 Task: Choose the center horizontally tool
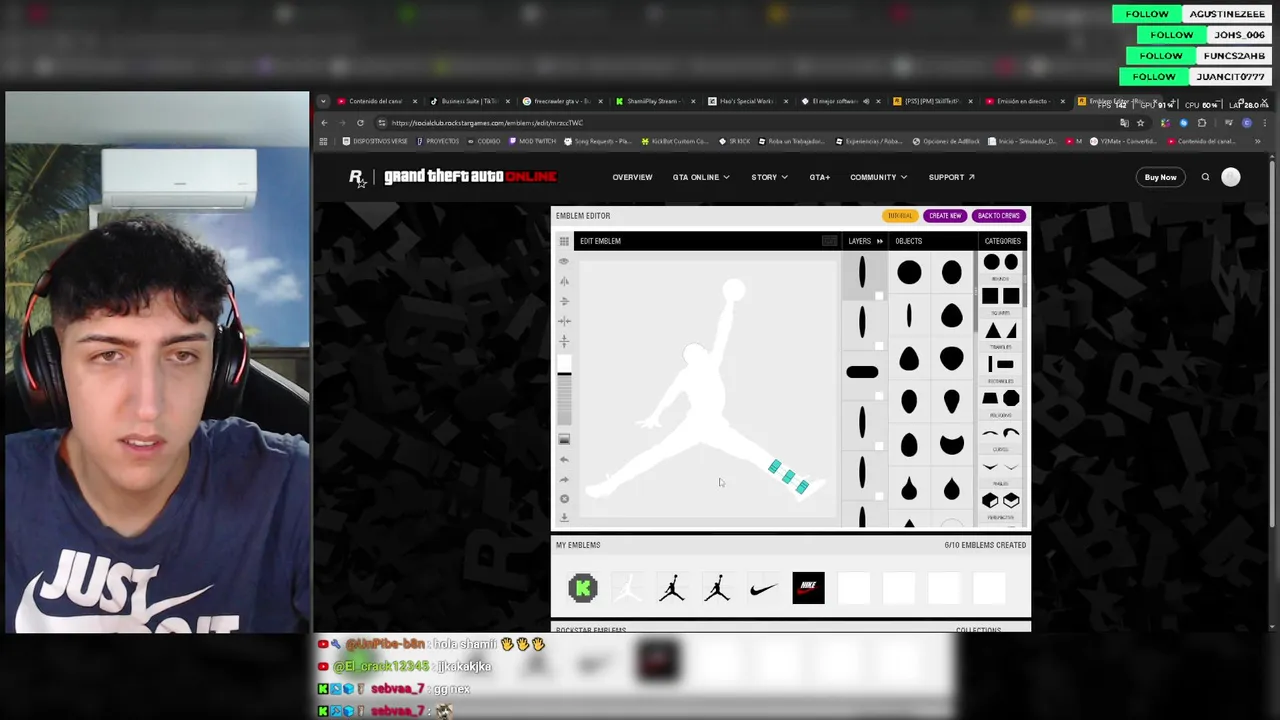pos(564,321)
